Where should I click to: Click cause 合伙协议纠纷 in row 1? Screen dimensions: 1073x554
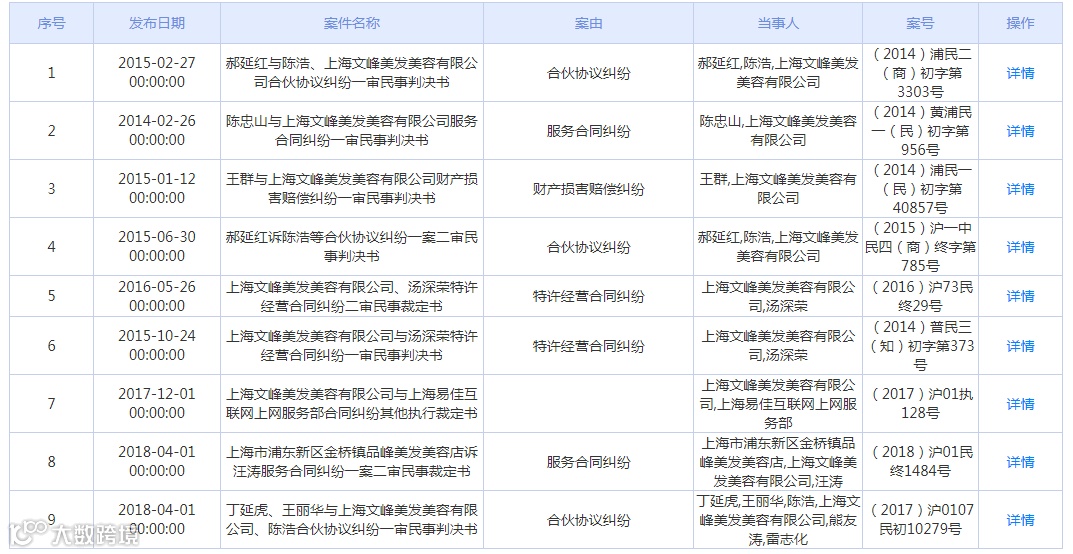[x=589, y=74]
